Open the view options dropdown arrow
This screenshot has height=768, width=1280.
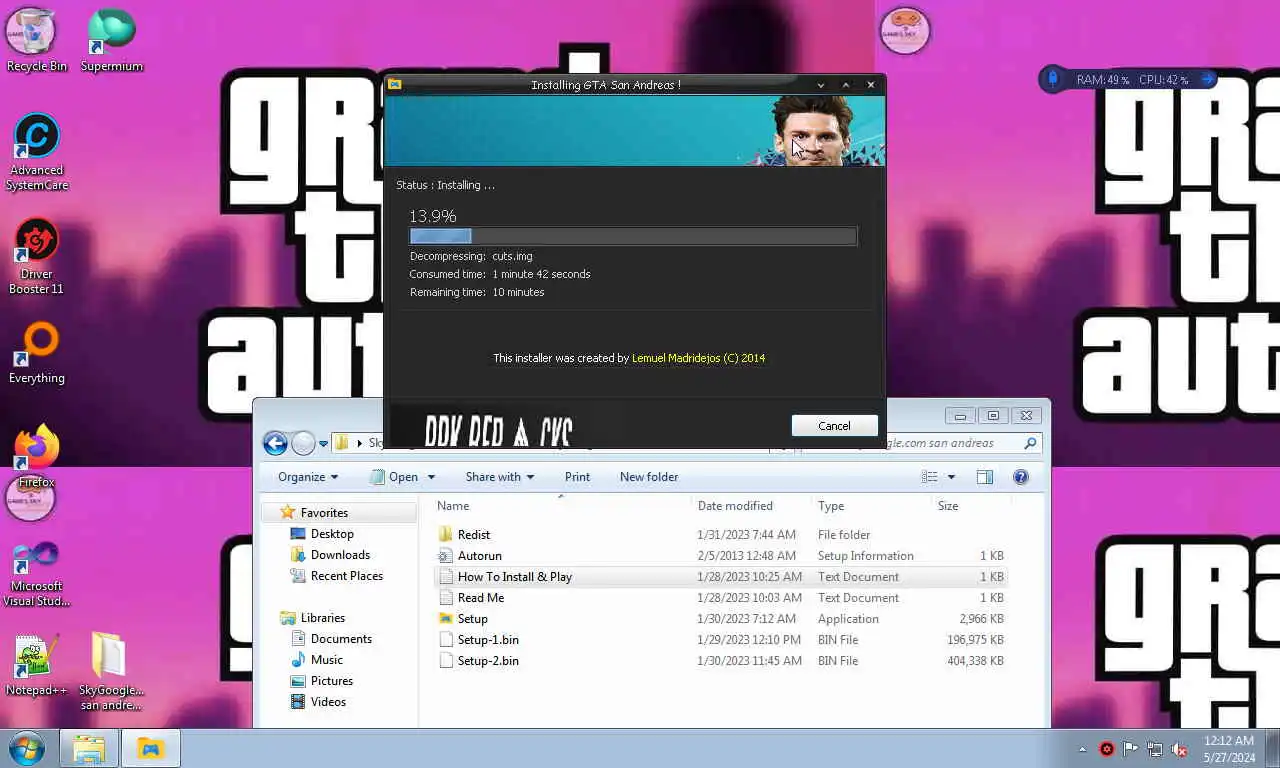point(951,477)
